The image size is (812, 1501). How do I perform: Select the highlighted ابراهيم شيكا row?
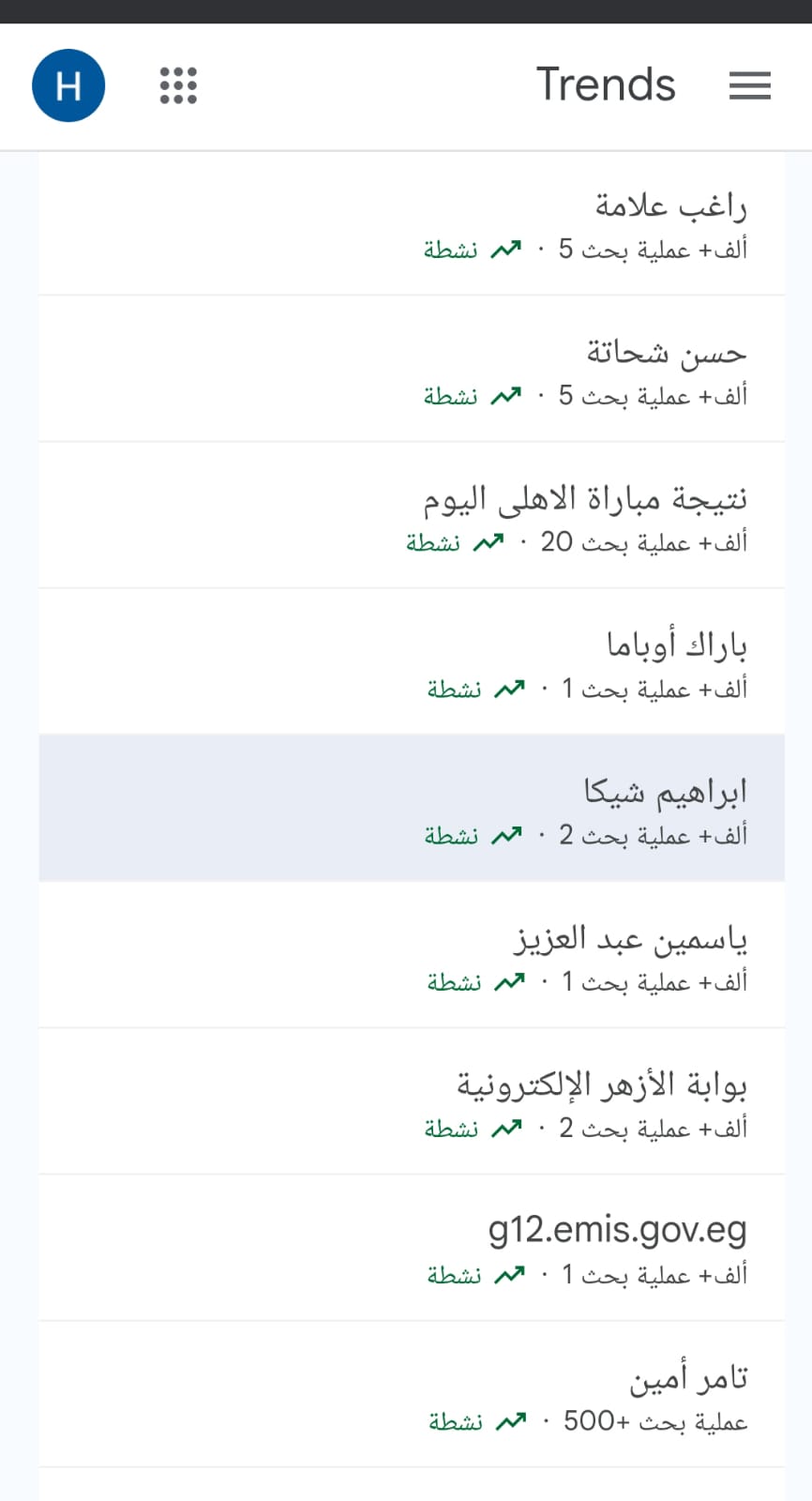click(x=412, y=808)
